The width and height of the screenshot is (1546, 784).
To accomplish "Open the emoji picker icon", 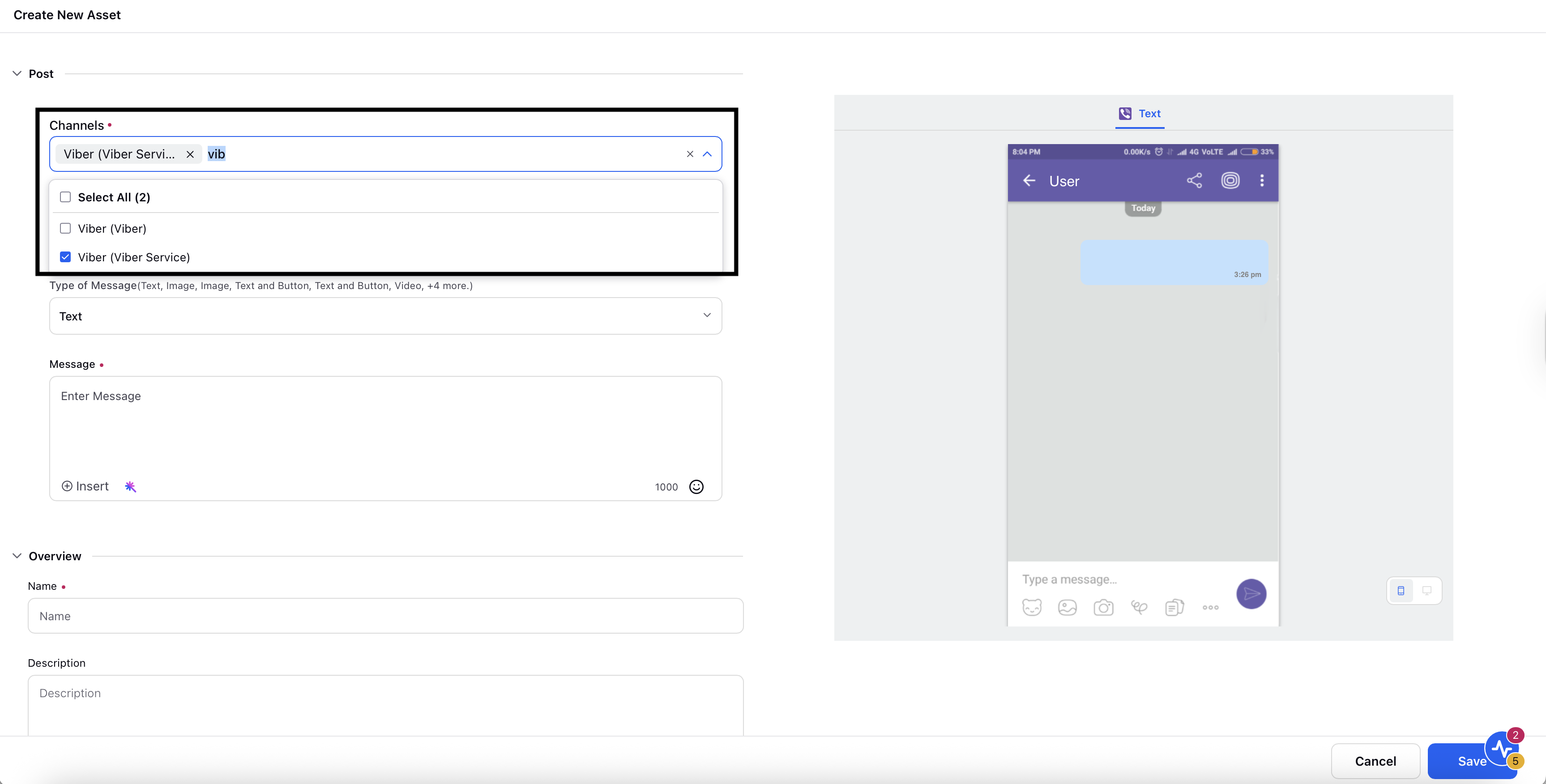I will (696, 486).
